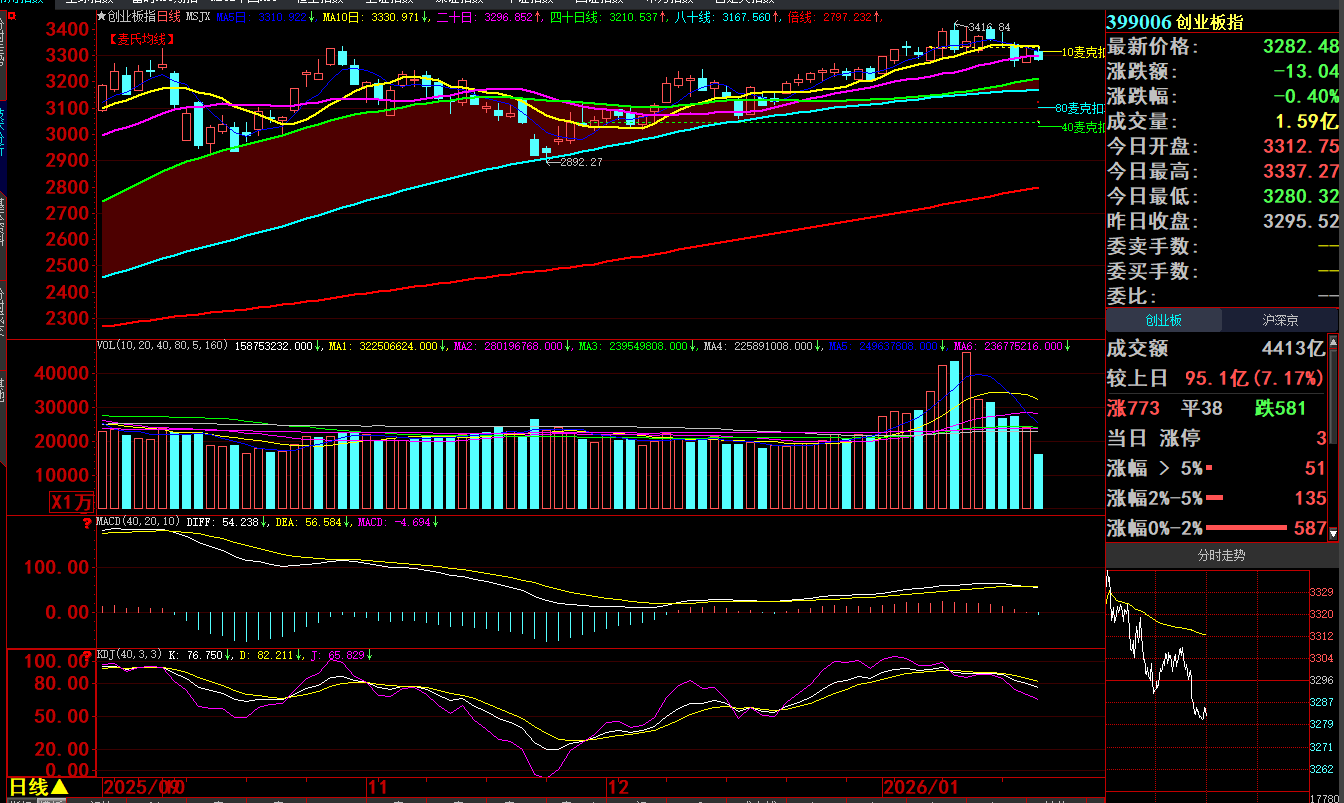The height and width of the screenshot is (803, 1344).
Task: Open the 日线 period selector
Action: point(38,787)
